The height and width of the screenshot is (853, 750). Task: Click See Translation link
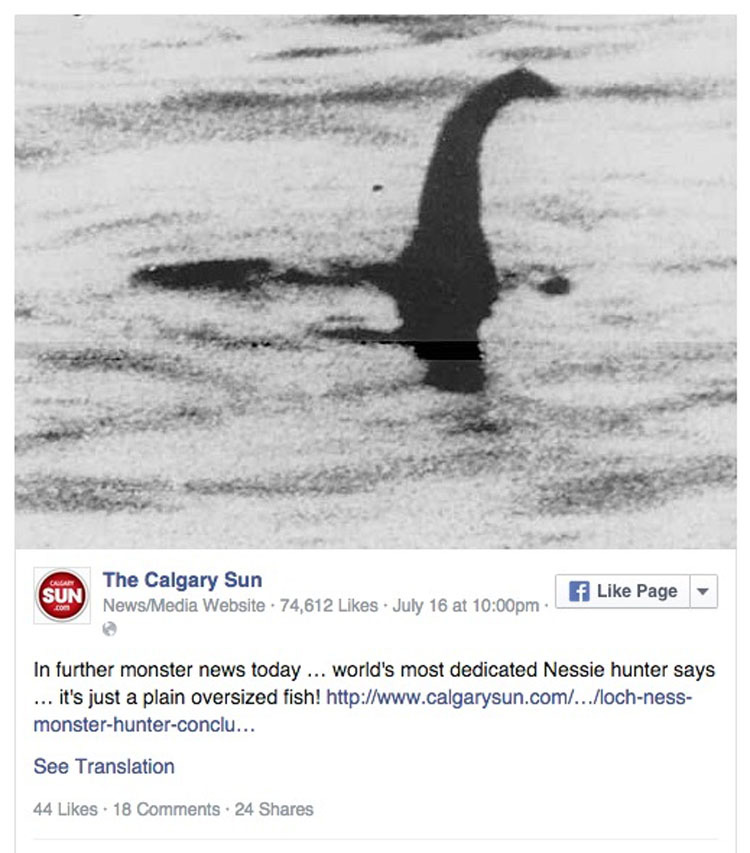click(104, 767)
